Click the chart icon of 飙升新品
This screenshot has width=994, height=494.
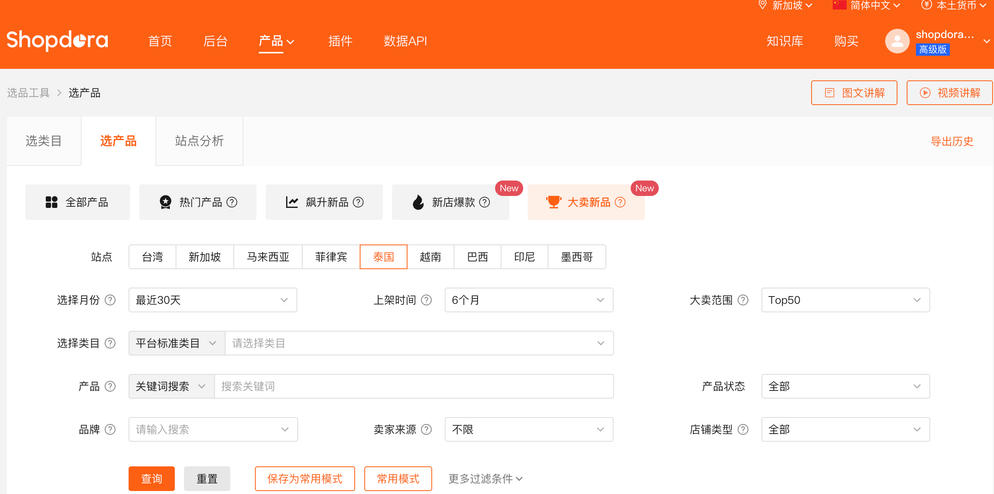pyautogui.click(x=292, y=202)
